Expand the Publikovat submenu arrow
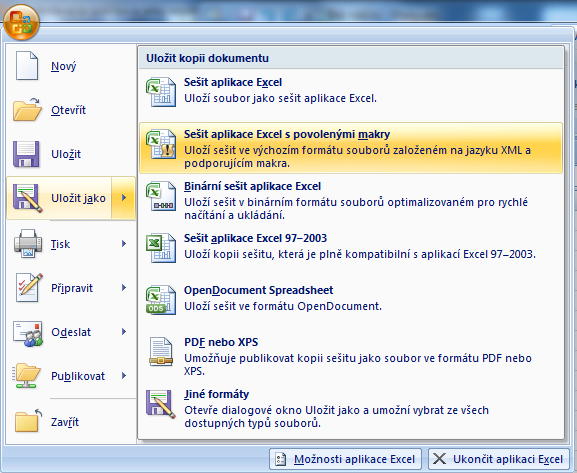 [x=124, y=375]
